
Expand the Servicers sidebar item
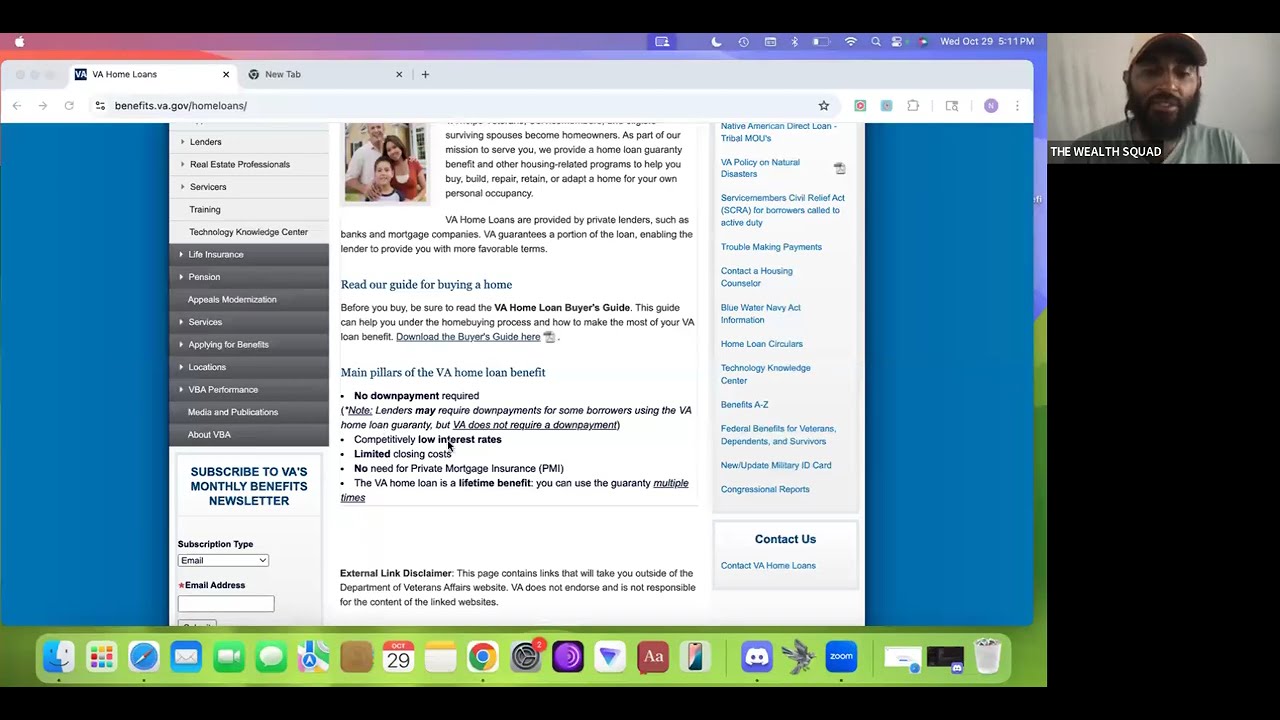(x=183, y=187)
